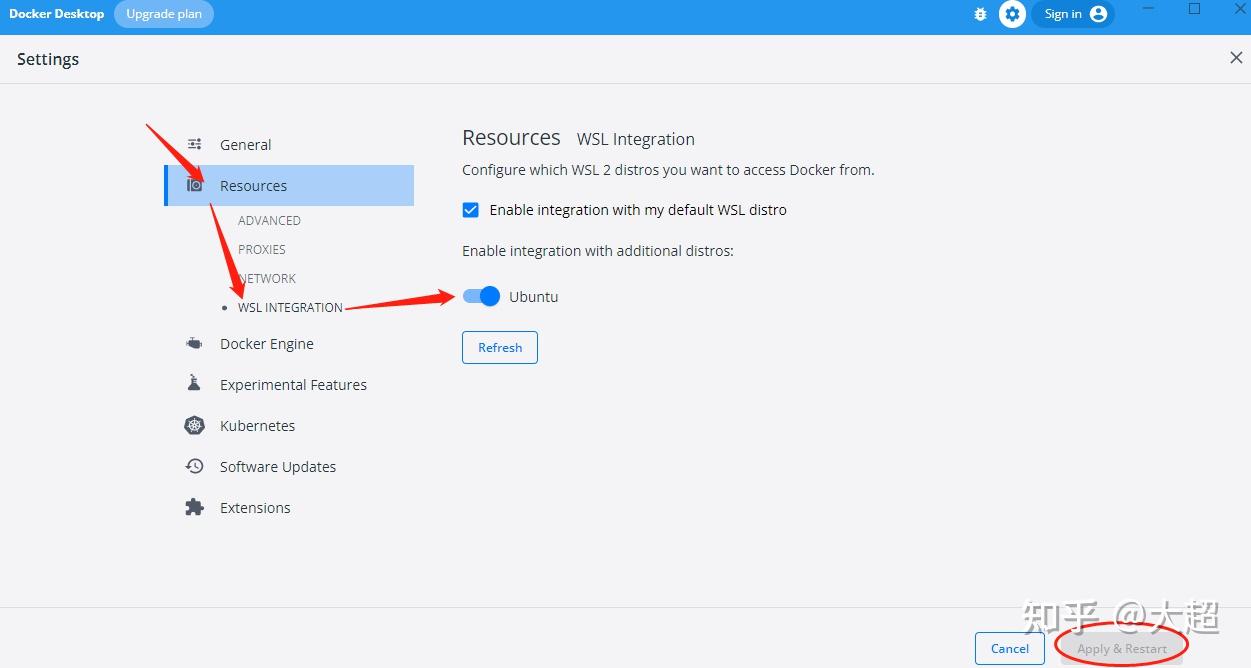Open the General settings section icon

point(194,144)
